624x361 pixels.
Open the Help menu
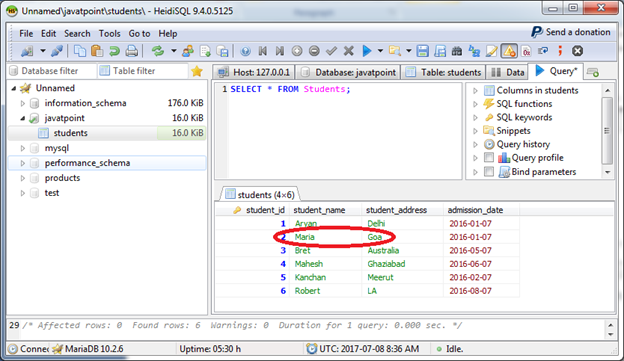168,33
